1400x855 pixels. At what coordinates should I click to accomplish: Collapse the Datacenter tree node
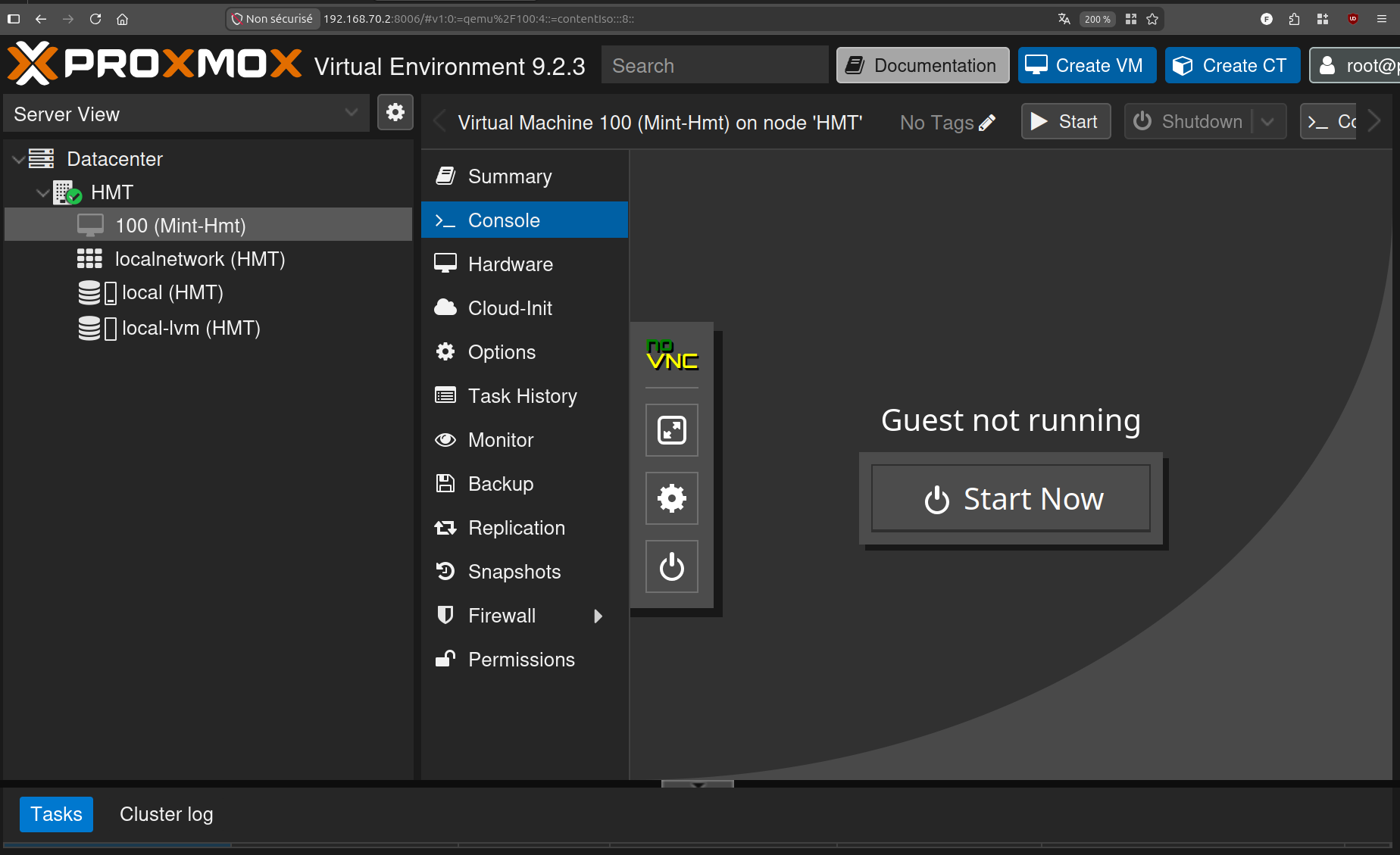(x=18, y=159)
